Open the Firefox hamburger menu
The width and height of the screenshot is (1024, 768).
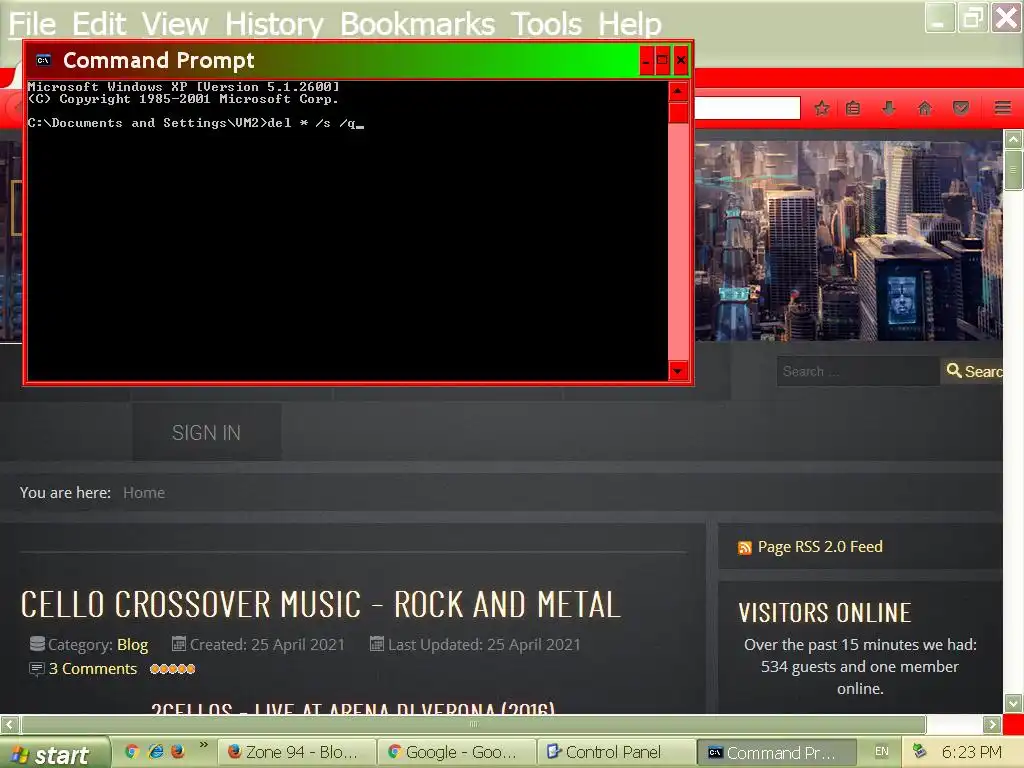pyautogui.click(x=1003, y=108)
